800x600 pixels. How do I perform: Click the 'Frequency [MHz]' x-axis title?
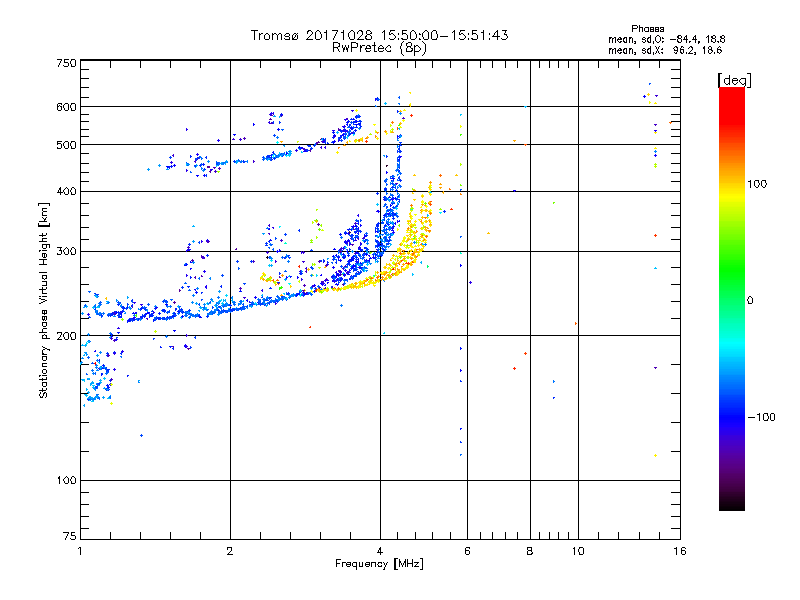pyautogui.click(x=379, y=564)
